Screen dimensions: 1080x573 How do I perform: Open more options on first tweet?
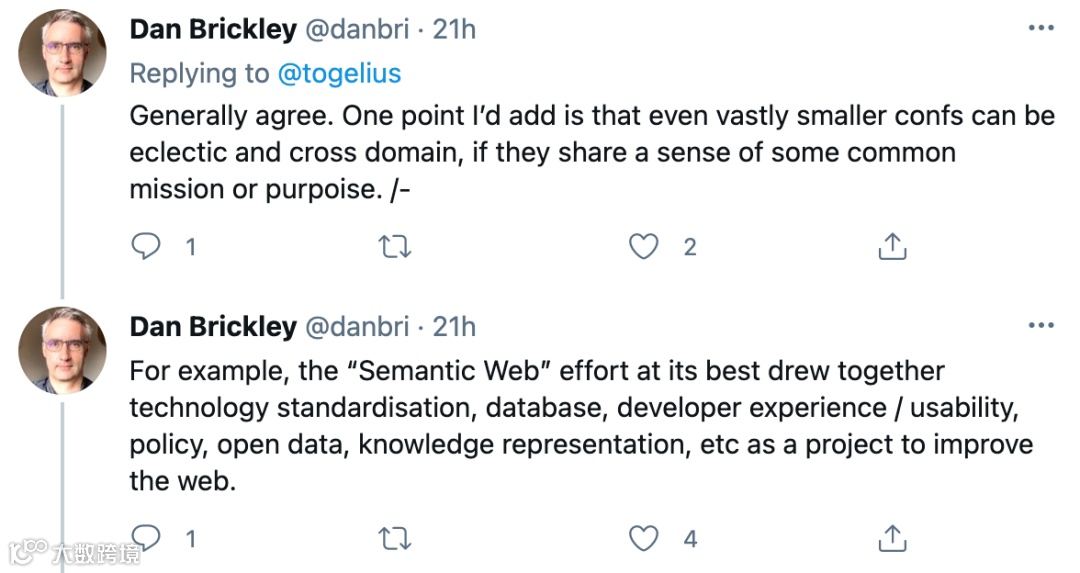(1041, 29)
